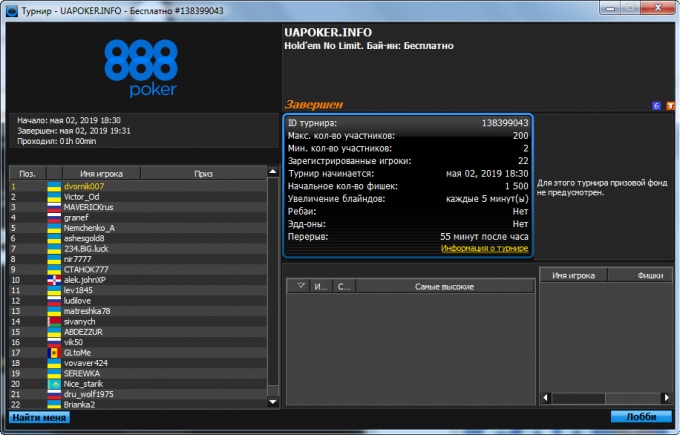Click the 'ID турнира' row
The width and height of the screenshot is (680, 435).
pos(408,123)
